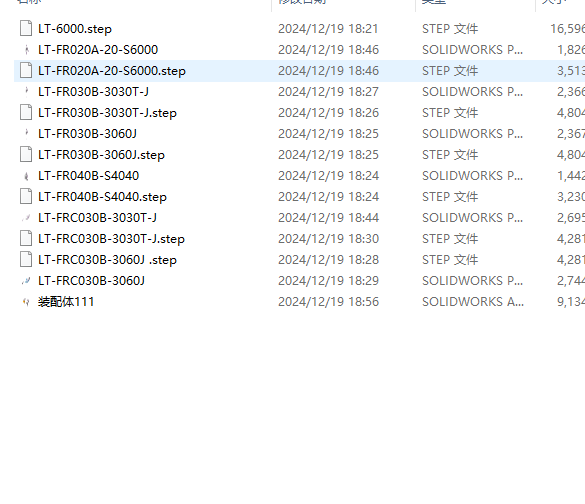Select the LT-FR030B-3060J part file name

click(x=88, y=134)
